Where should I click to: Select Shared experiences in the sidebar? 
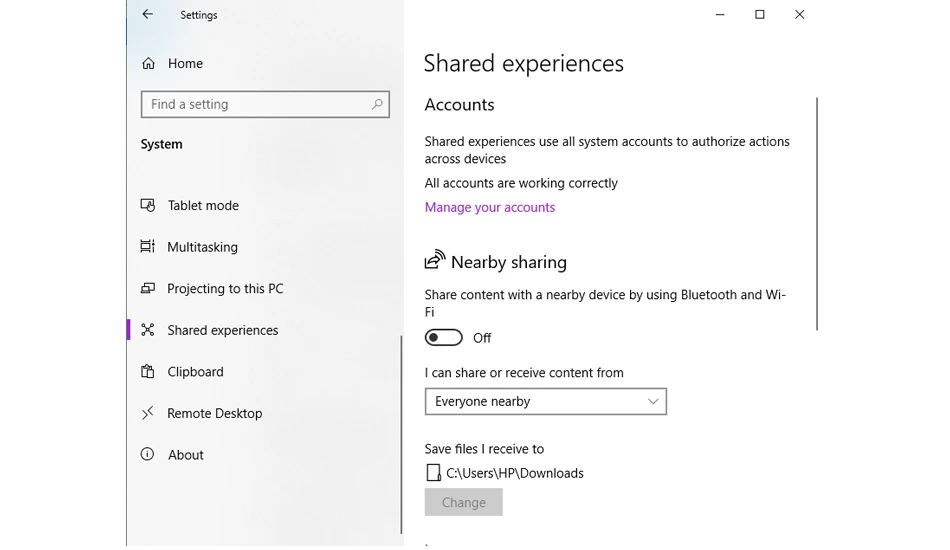click(x=223, y=330)
